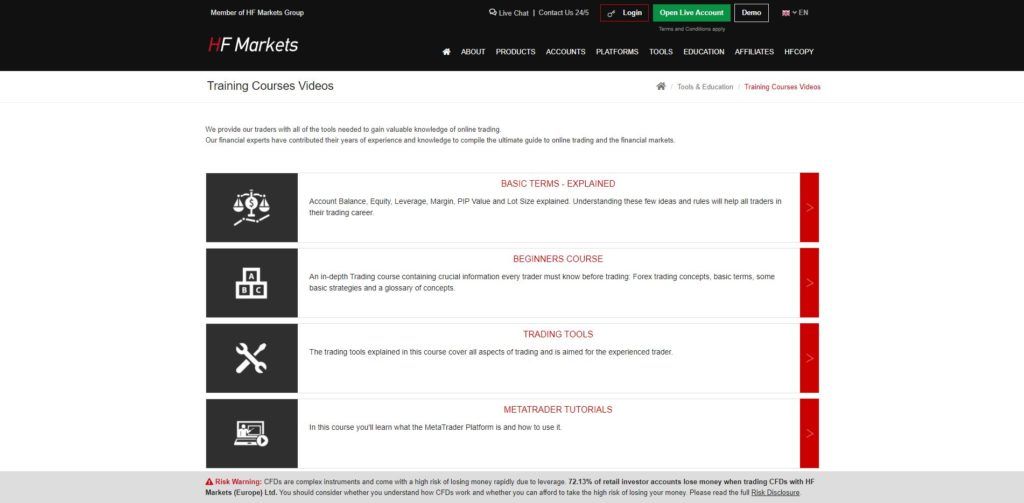Image resolution: width=1024 pixels, height=503 pixels.
Task: Click the Beginners Course in-depth trading description
Action: [x=541, y=282]
